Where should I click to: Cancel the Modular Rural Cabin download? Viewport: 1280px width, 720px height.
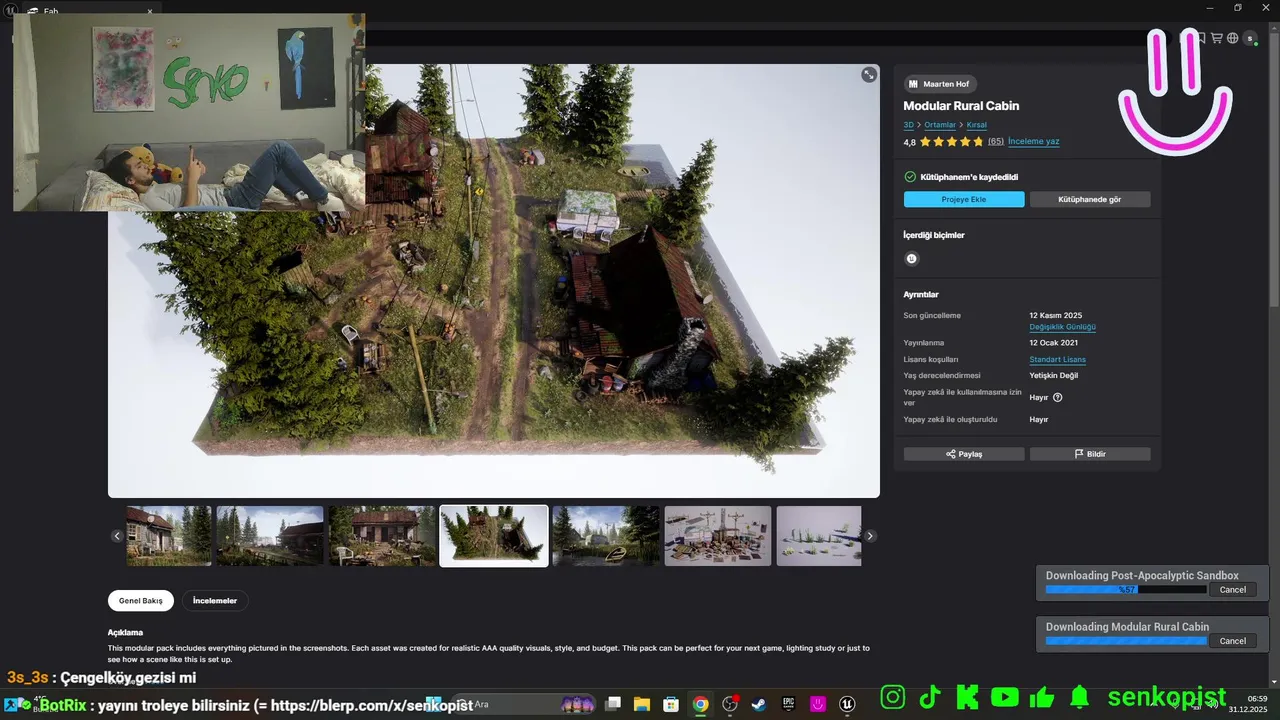(1233, 641)
